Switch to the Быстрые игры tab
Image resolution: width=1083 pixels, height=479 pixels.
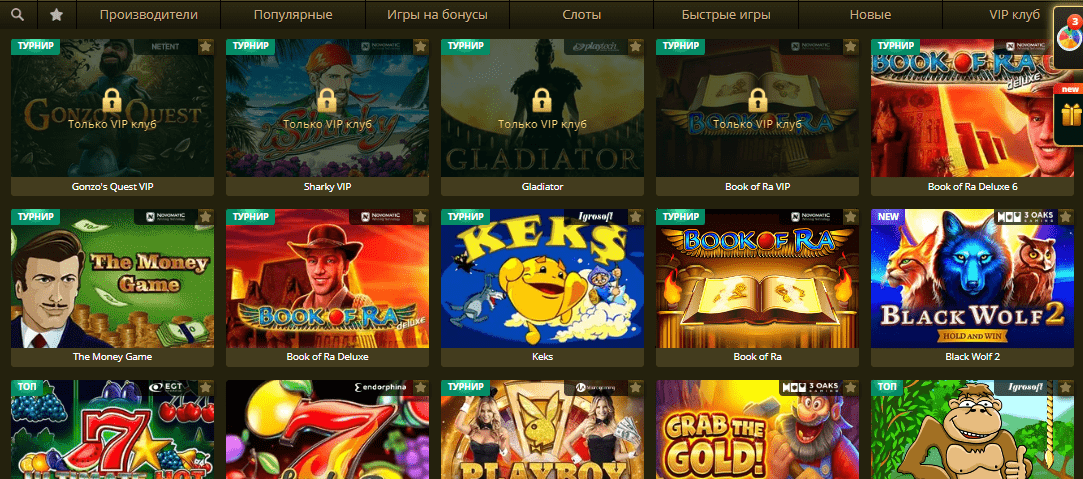coord(725,14)
